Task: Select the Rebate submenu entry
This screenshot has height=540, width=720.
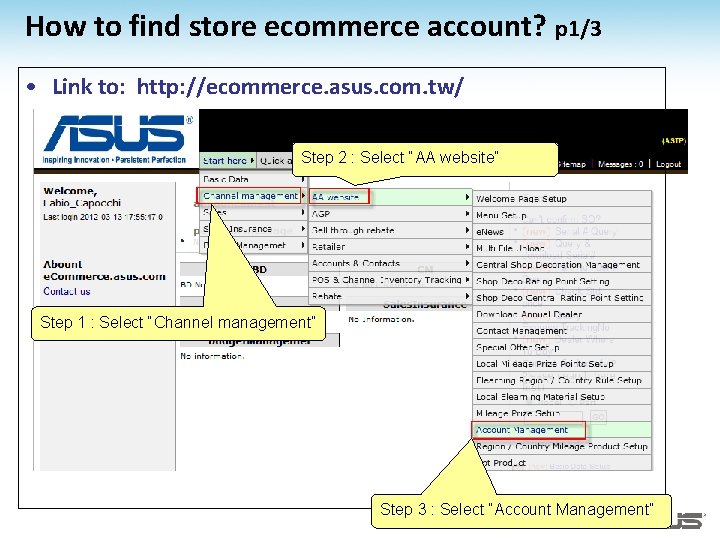Action: coord(390,297)
